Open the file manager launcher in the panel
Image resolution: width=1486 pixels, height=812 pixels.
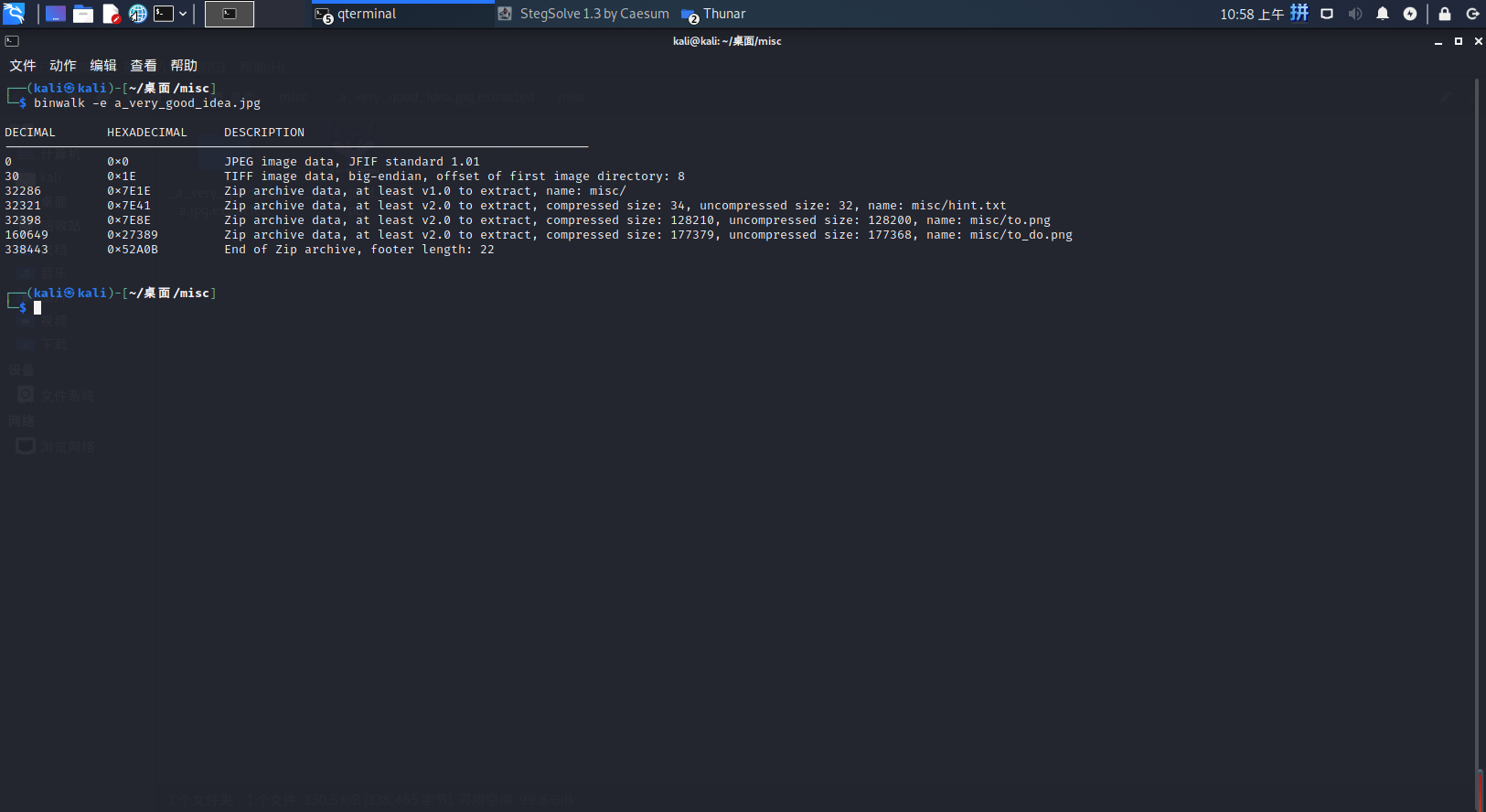[x=83, y=14]
